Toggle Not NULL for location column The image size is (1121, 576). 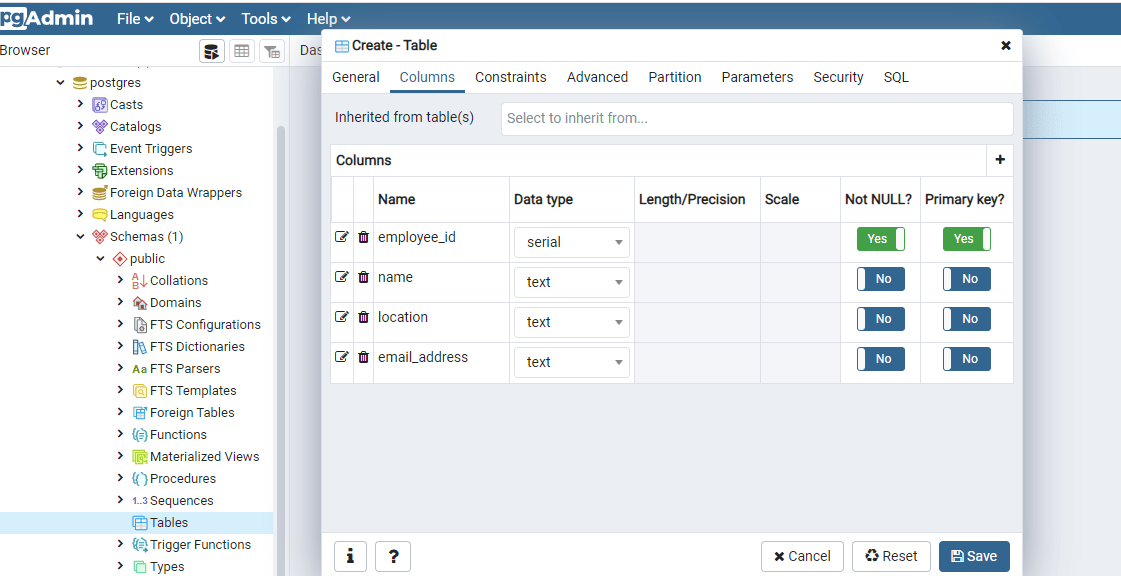881,319
